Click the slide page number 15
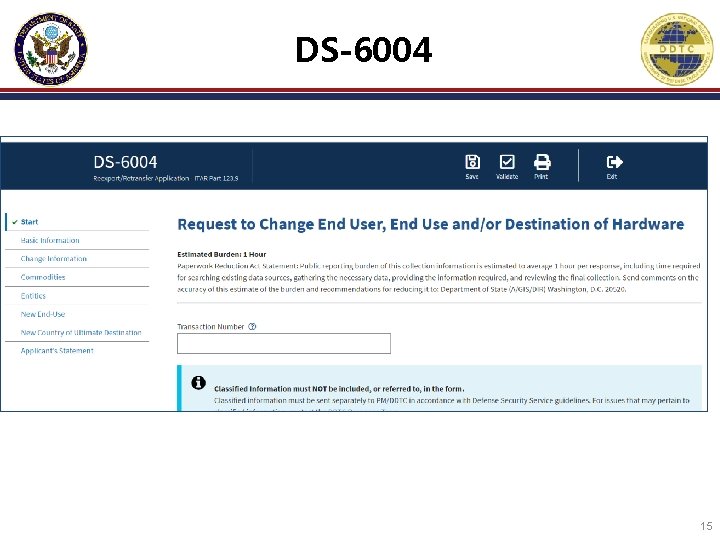This screenshot has width=720, height=540. point(706,526)
